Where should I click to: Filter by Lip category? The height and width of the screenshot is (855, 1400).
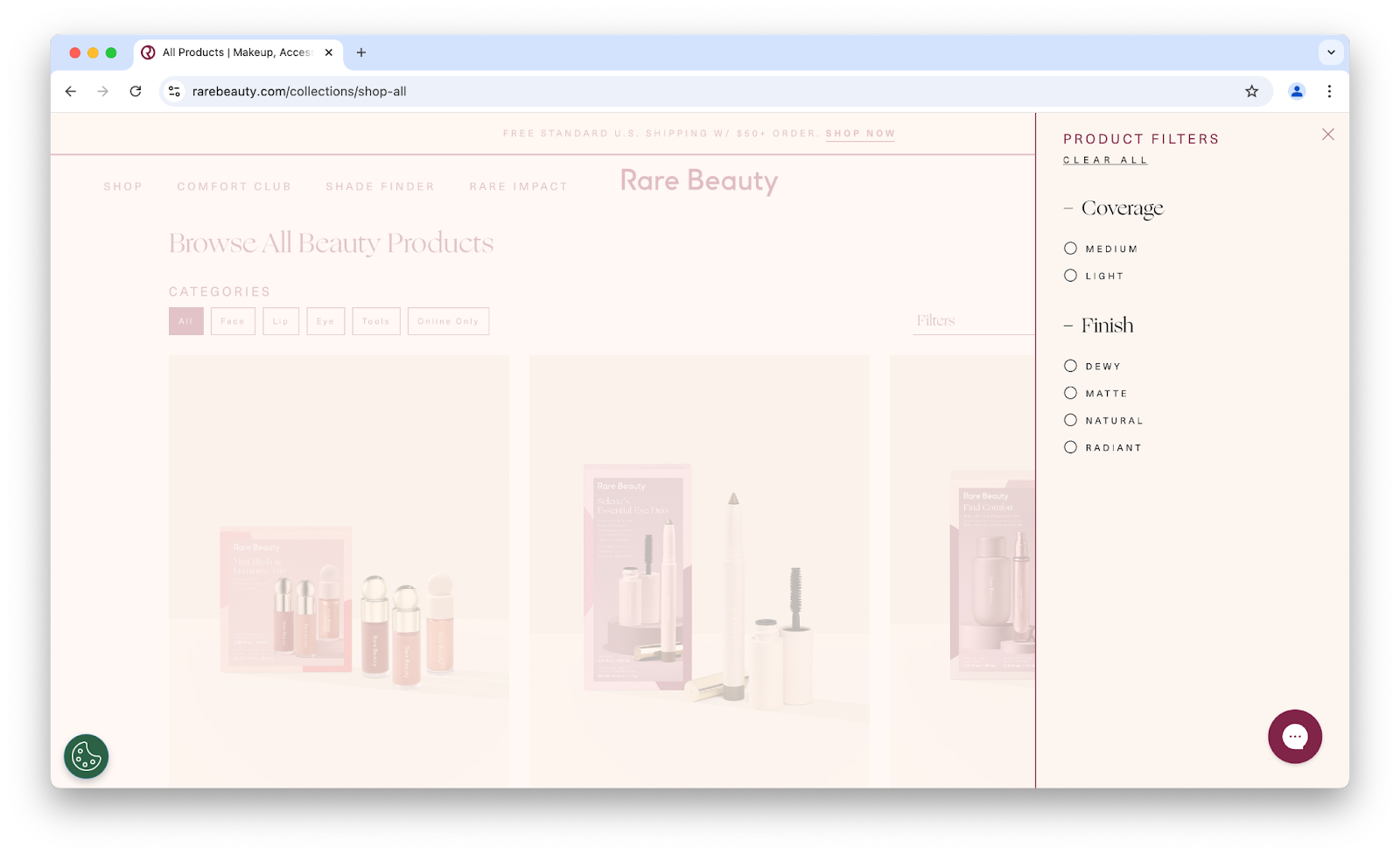pyautogui.click(x=281, y=321)
